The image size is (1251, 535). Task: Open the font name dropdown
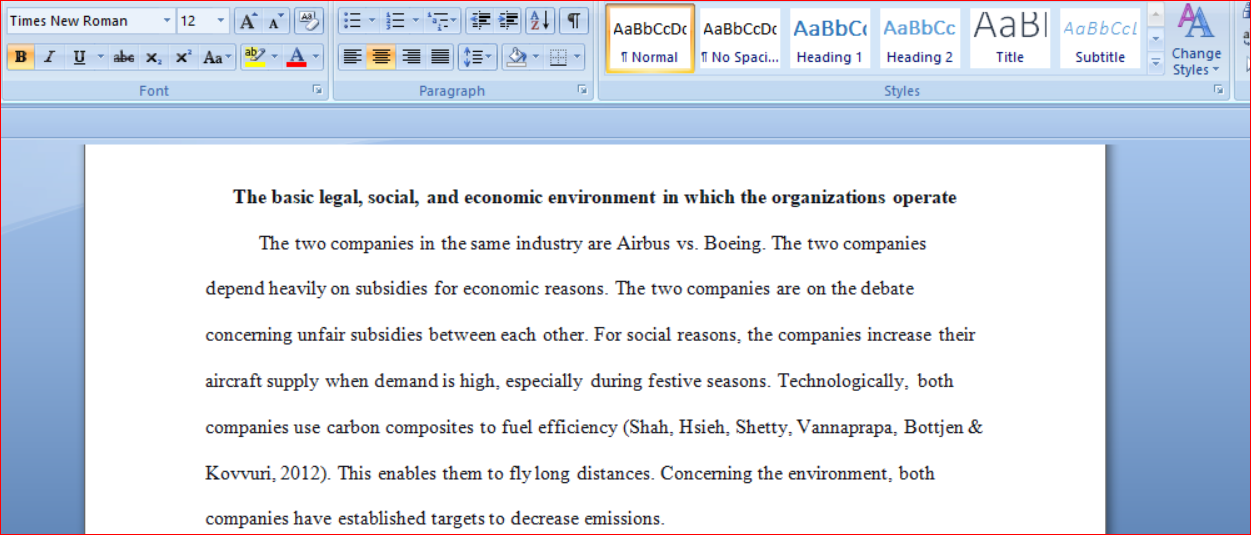tap(167, 21)
